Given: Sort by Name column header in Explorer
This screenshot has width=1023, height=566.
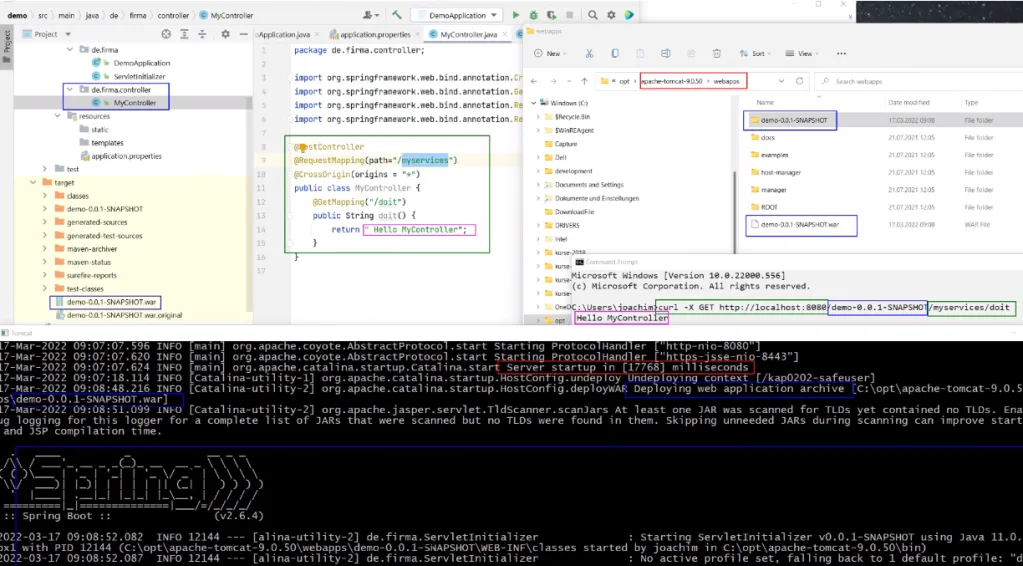Looking at the screenshot, I should tap(765, 102).
